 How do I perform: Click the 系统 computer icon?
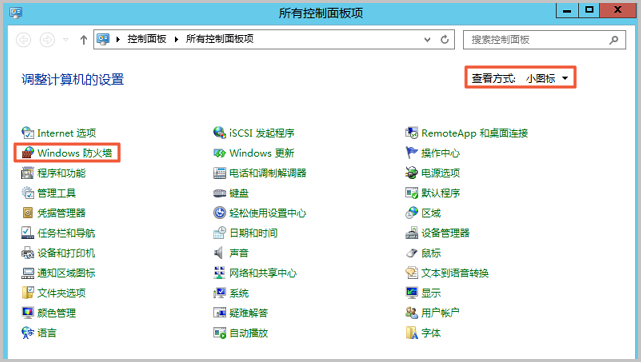click(220, 293)
